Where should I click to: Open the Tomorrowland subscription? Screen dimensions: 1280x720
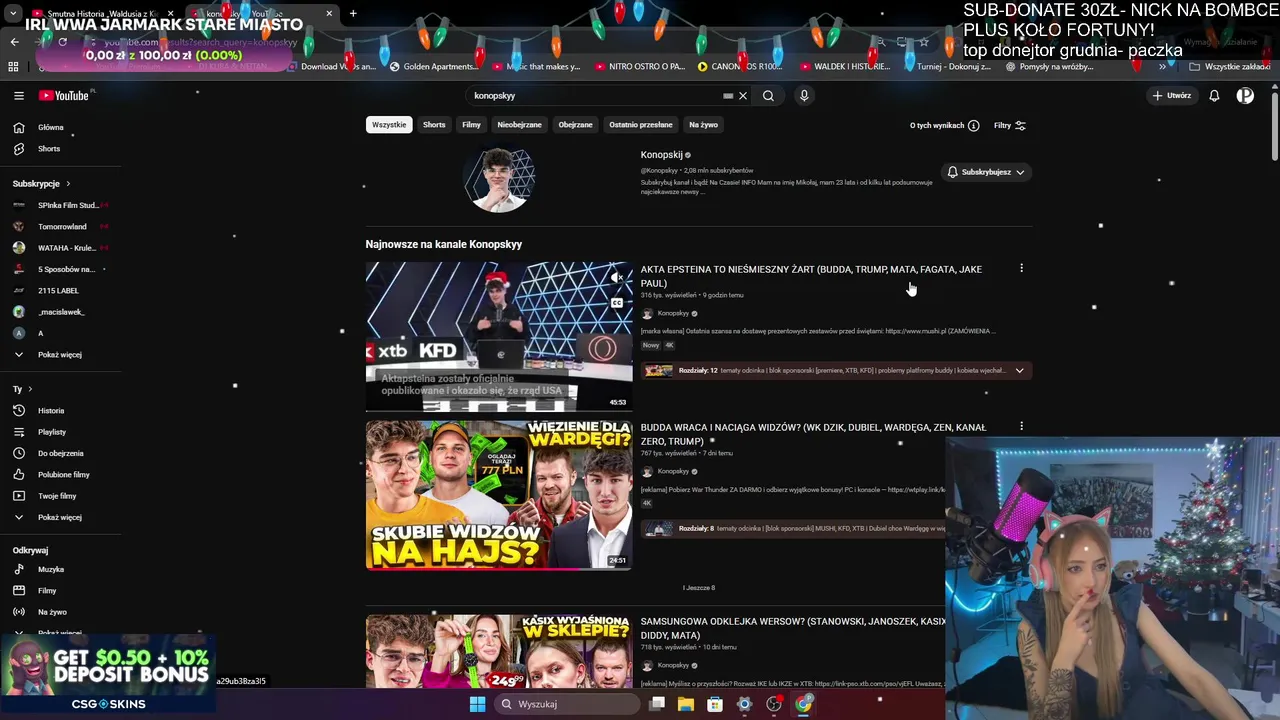60,226
